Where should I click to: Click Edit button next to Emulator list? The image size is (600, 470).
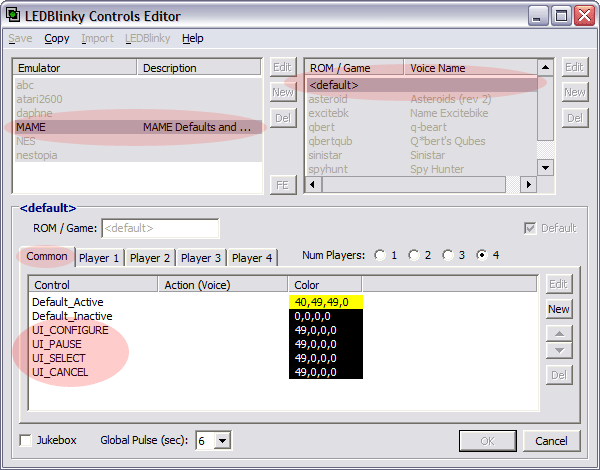click(283, 67)
